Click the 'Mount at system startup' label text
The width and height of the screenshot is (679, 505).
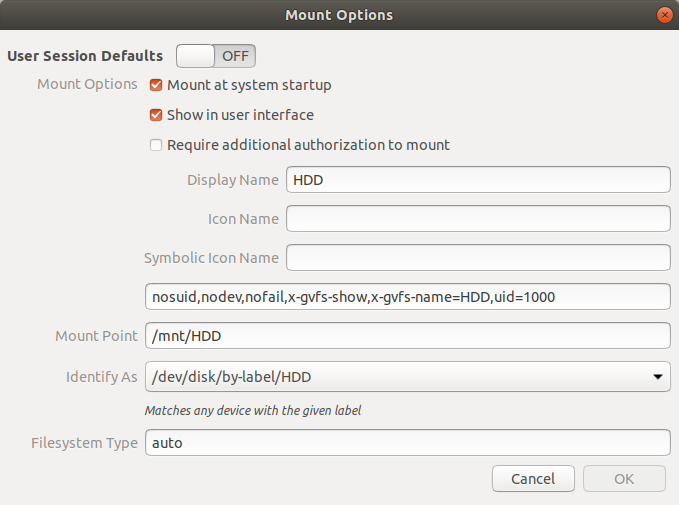pos(249,85)
